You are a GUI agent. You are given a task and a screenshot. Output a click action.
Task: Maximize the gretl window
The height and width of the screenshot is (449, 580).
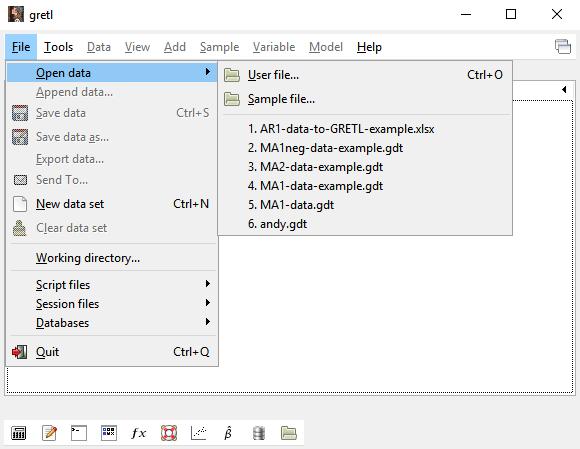click(511, 14)
